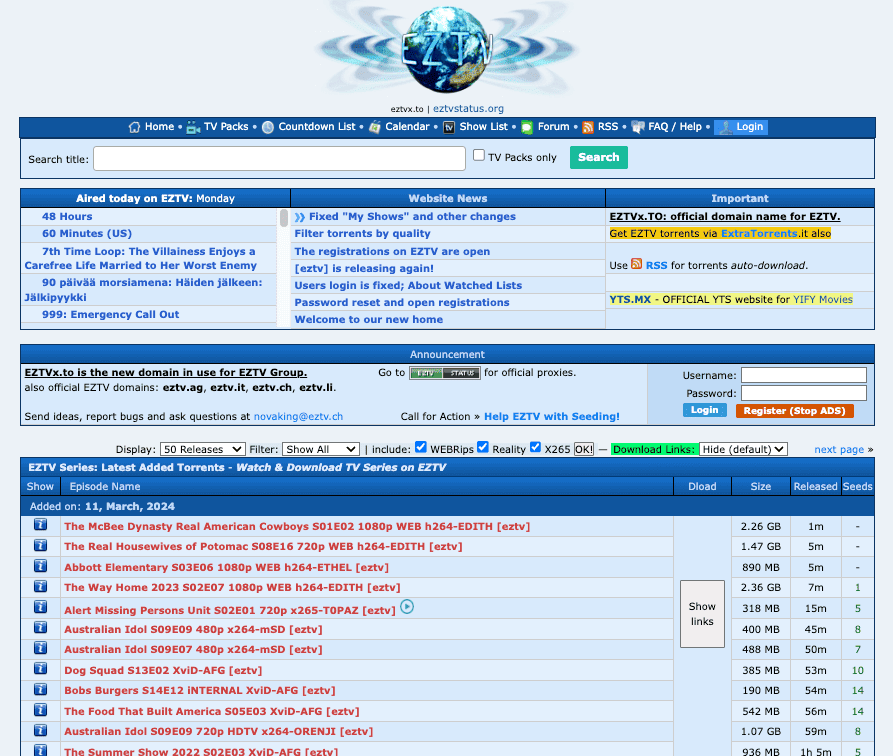The height and width of the screenshot is (756, 893).
Task: Click the OK! filter button
Action: point(584,449)
